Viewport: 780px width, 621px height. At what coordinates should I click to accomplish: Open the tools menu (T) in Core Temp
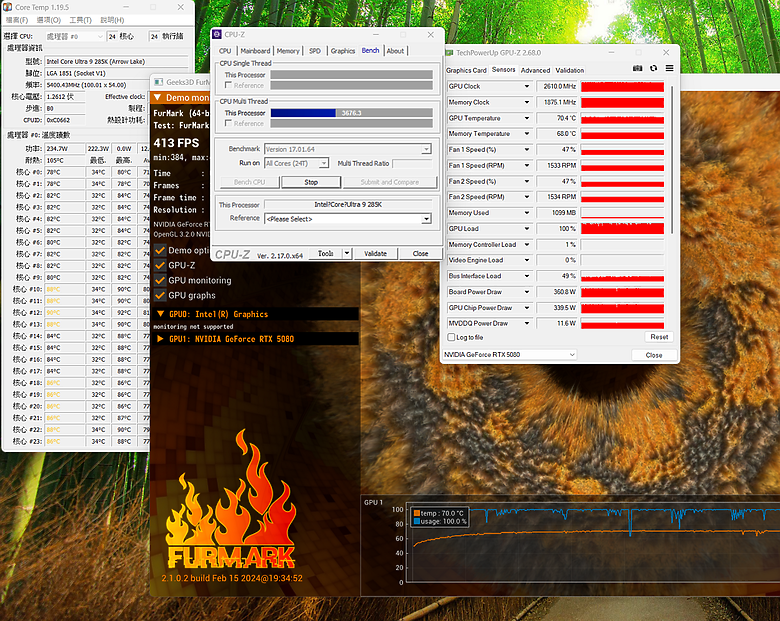pyautogui.click(x=81, y=20)
